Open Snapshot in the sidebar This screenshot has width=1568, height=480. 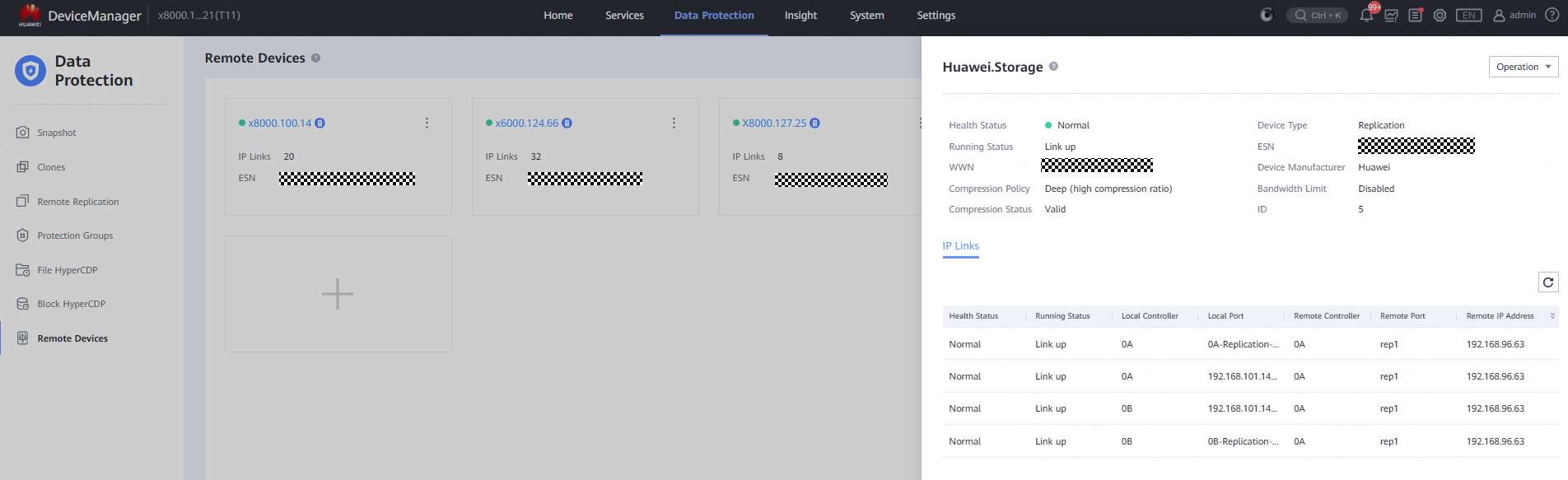tap(56, 133)
